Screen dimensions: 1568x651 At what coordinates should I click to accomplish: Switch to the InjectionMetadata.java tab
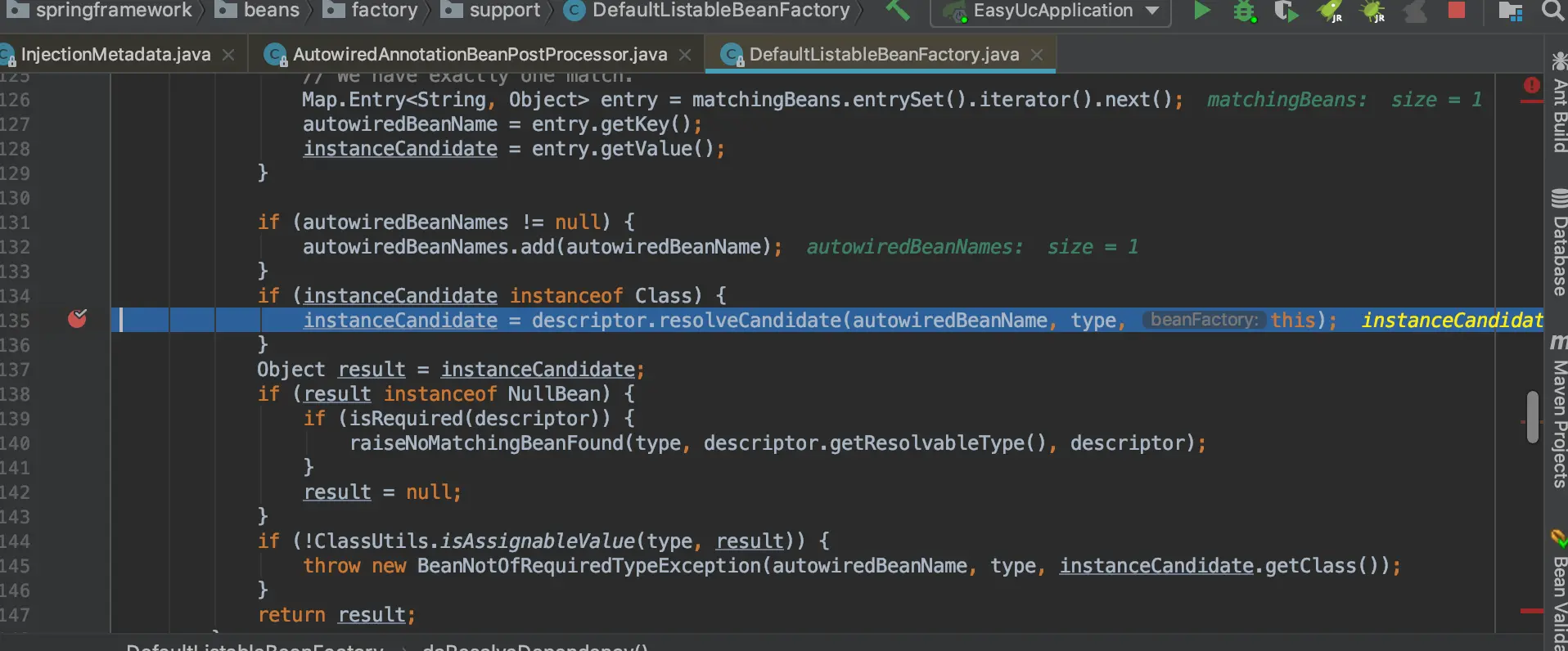(115, 55)
